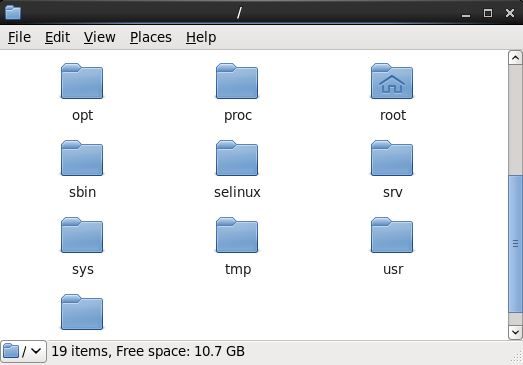523x365 pixels.
Task: Select the proc folder icon
Action: 237,81
